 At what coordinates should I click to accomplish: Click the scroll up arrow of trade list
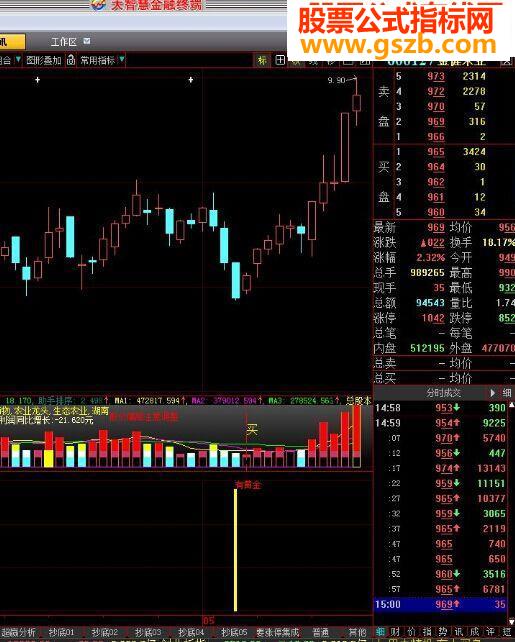(x=511, y=405)
